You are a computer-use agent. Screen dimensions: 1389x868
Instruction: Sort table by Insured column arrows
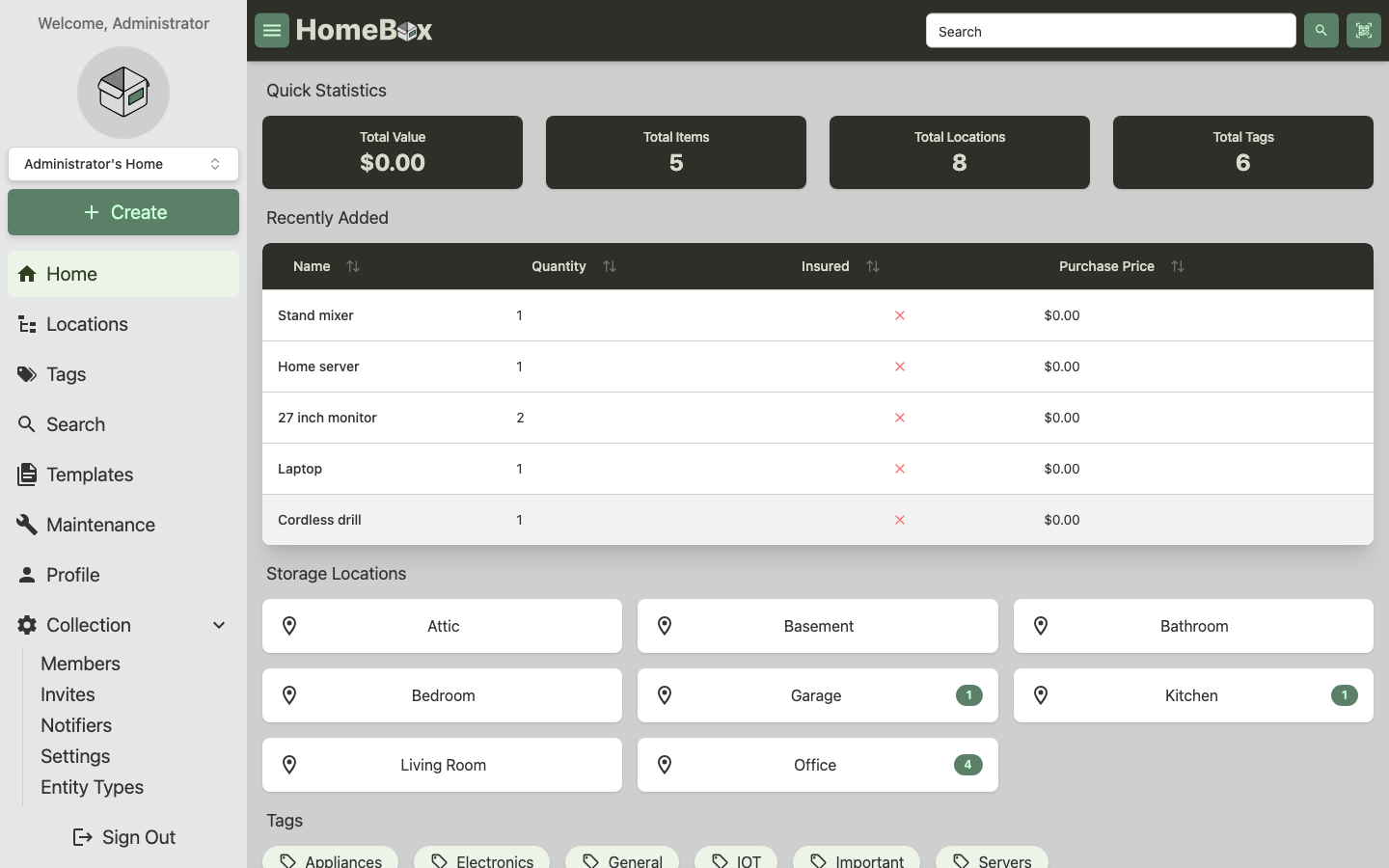tap(873, 266)
